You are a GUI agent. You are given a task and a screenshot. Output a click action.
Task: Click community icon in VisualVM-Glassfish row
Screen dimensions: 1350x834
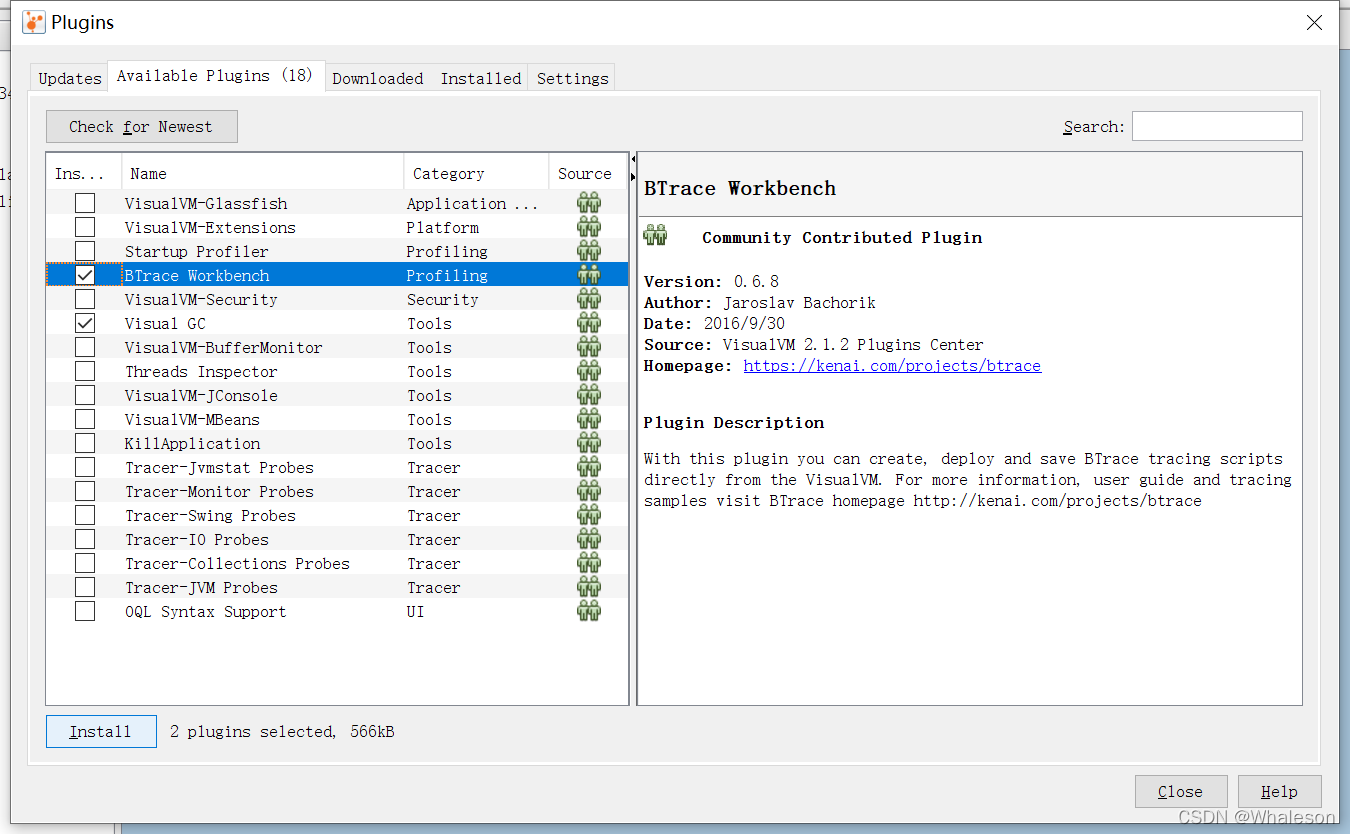click(589, 203)
